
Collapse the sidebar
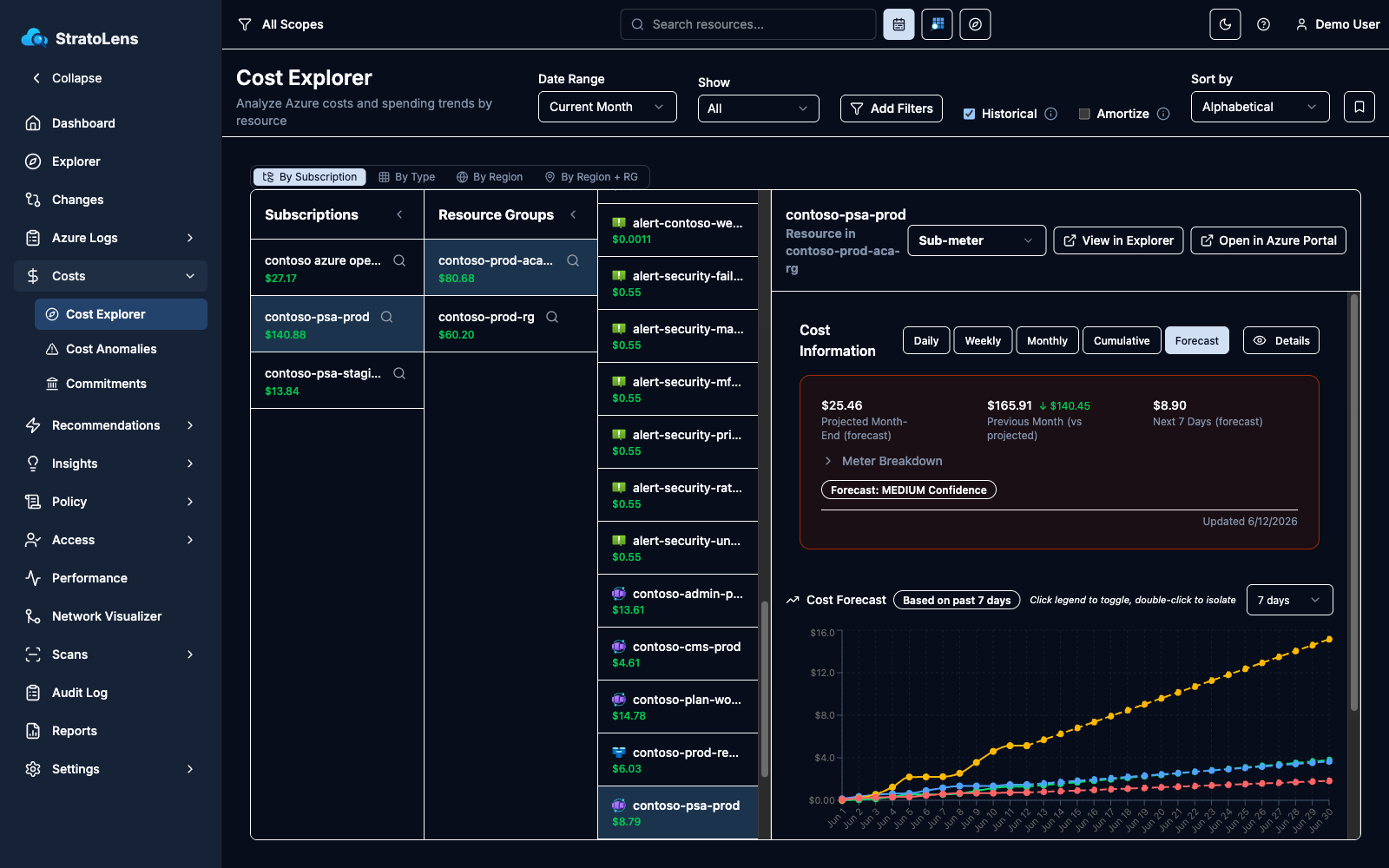coord(67,78)
